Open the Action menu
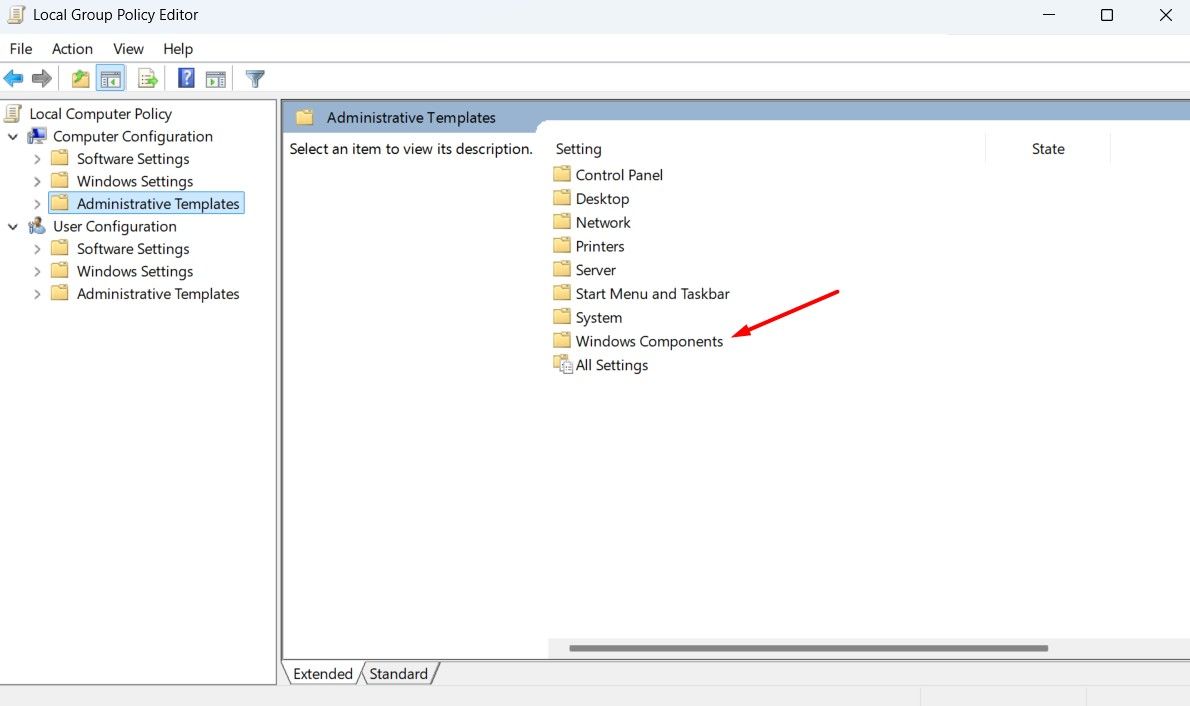Viewport: 1190px width, 706px height. pos(72,49)
